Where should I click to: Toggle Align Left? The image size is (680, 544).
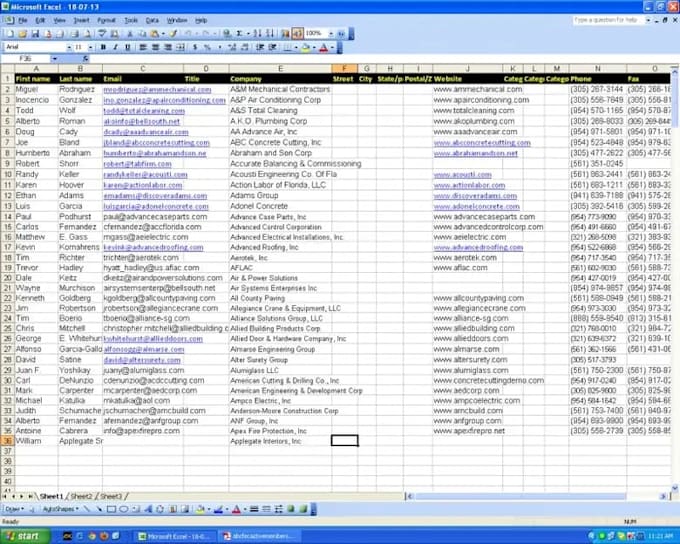pyautogui.click(x=142, y=47)
